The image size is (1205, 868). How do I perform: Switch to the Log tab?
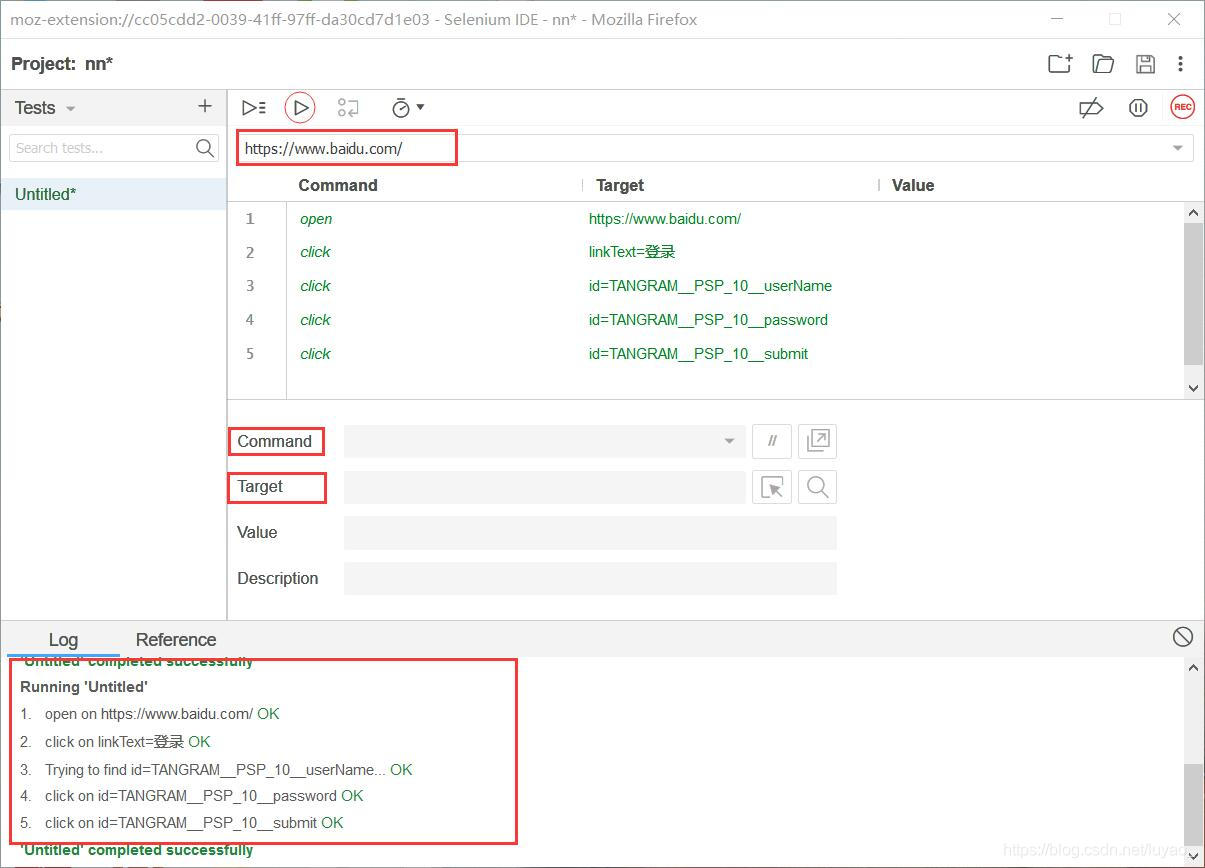pos(63,639)
